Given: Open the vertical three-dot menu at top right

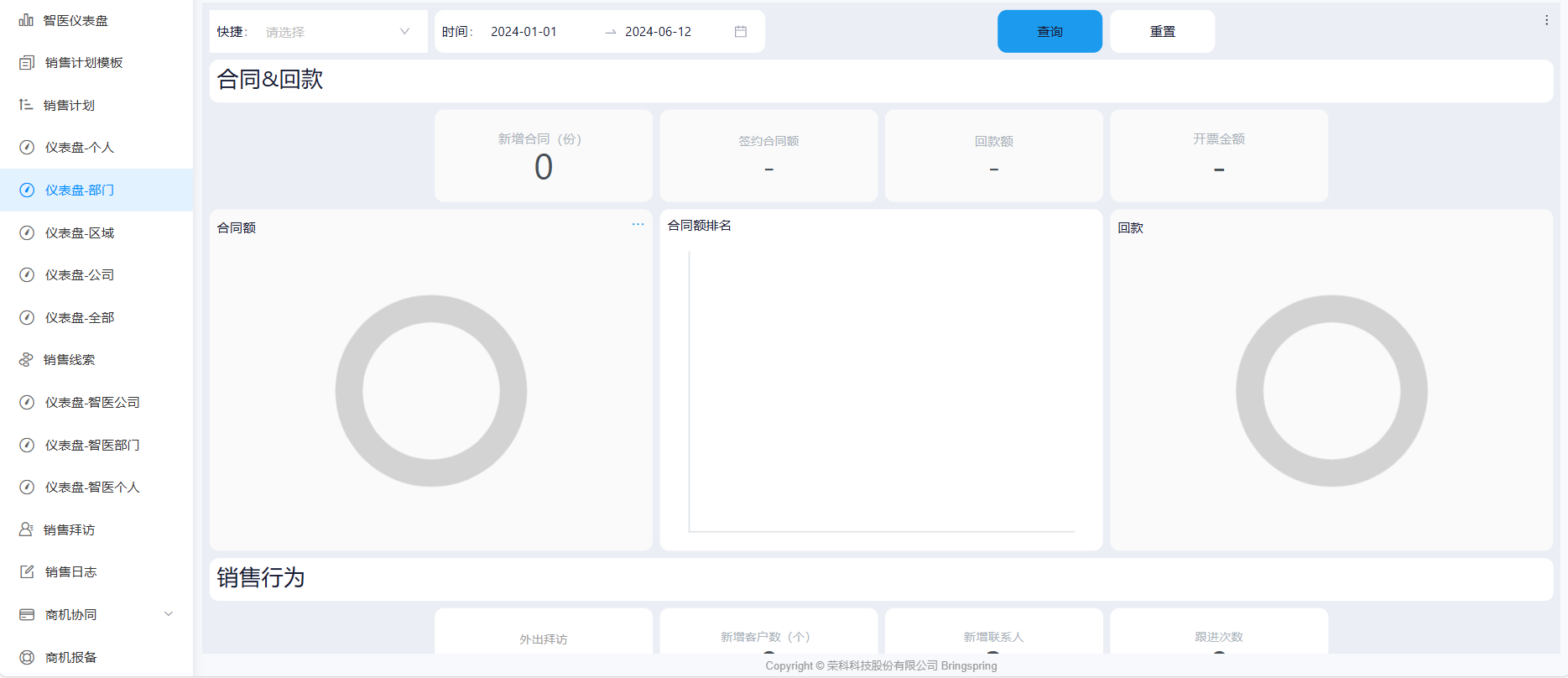Looking at the screenshot, I should [1546, 20].
